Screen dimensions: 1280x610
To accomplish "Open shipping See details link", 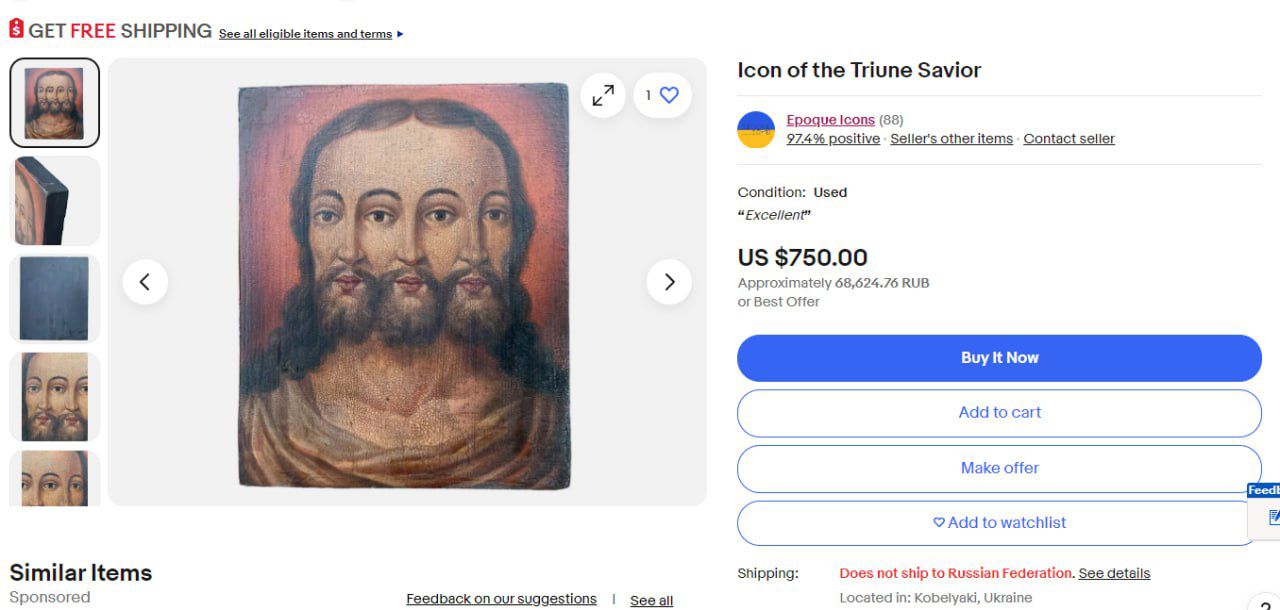I will click(x=1114, y=574).
